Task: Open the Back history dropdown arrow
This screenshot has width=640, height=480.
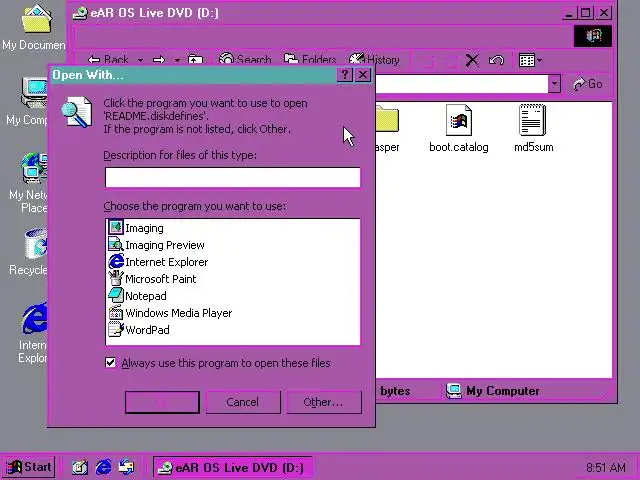Action: (x=140, y=60)
